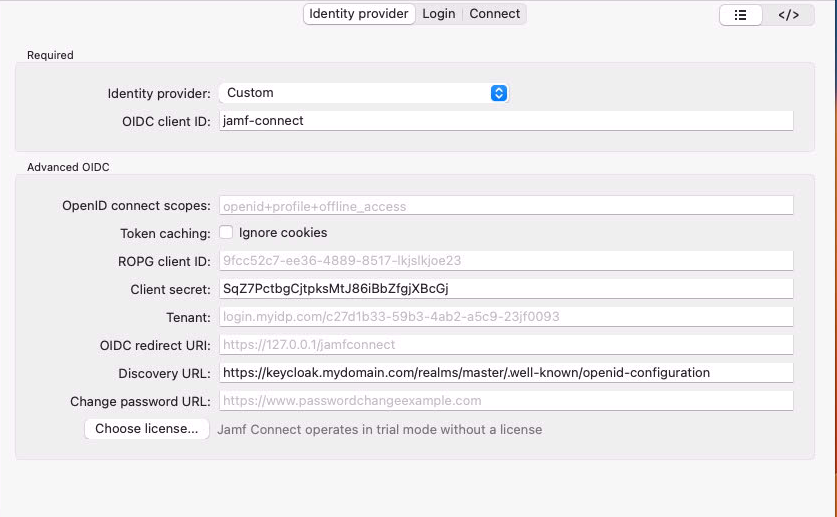Open the Identity provider tab

(x=359, y=14)
